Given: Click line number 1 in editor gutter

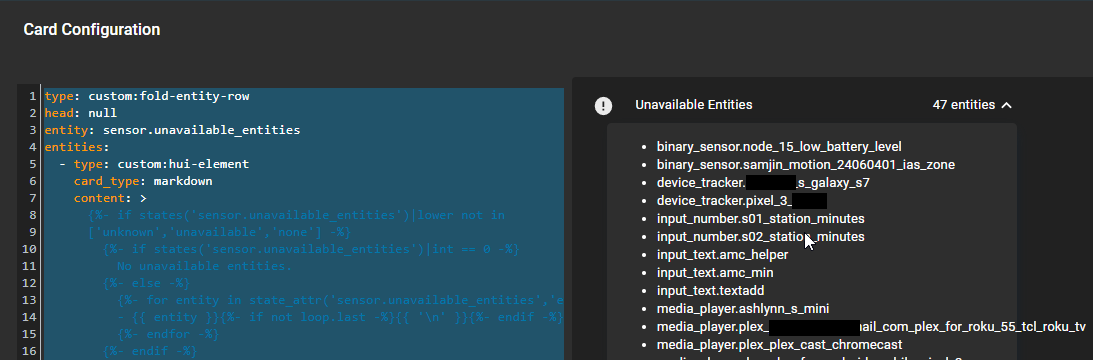Looking at the screenshot, I should click(33, 96).
